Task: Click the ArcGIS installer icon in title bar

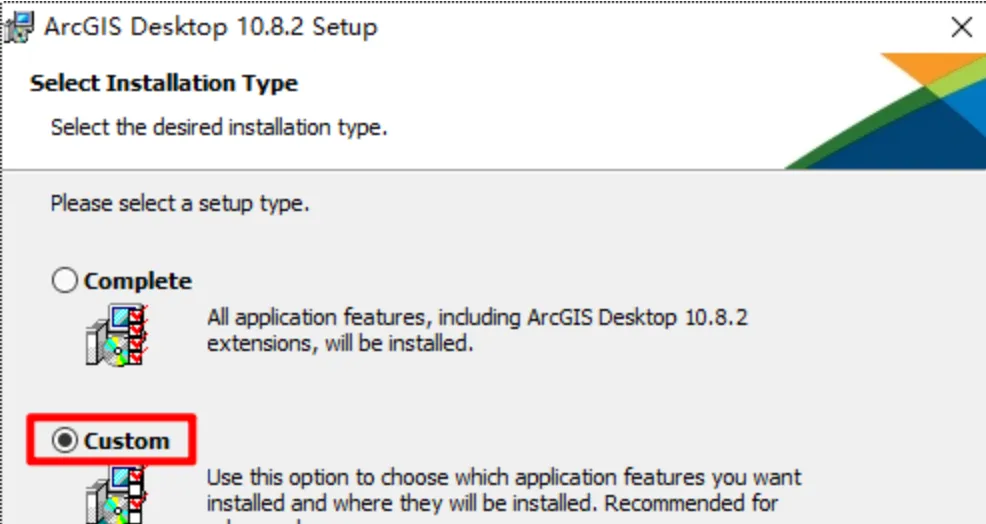Action: pyautogui.click(x=18, y=27)
